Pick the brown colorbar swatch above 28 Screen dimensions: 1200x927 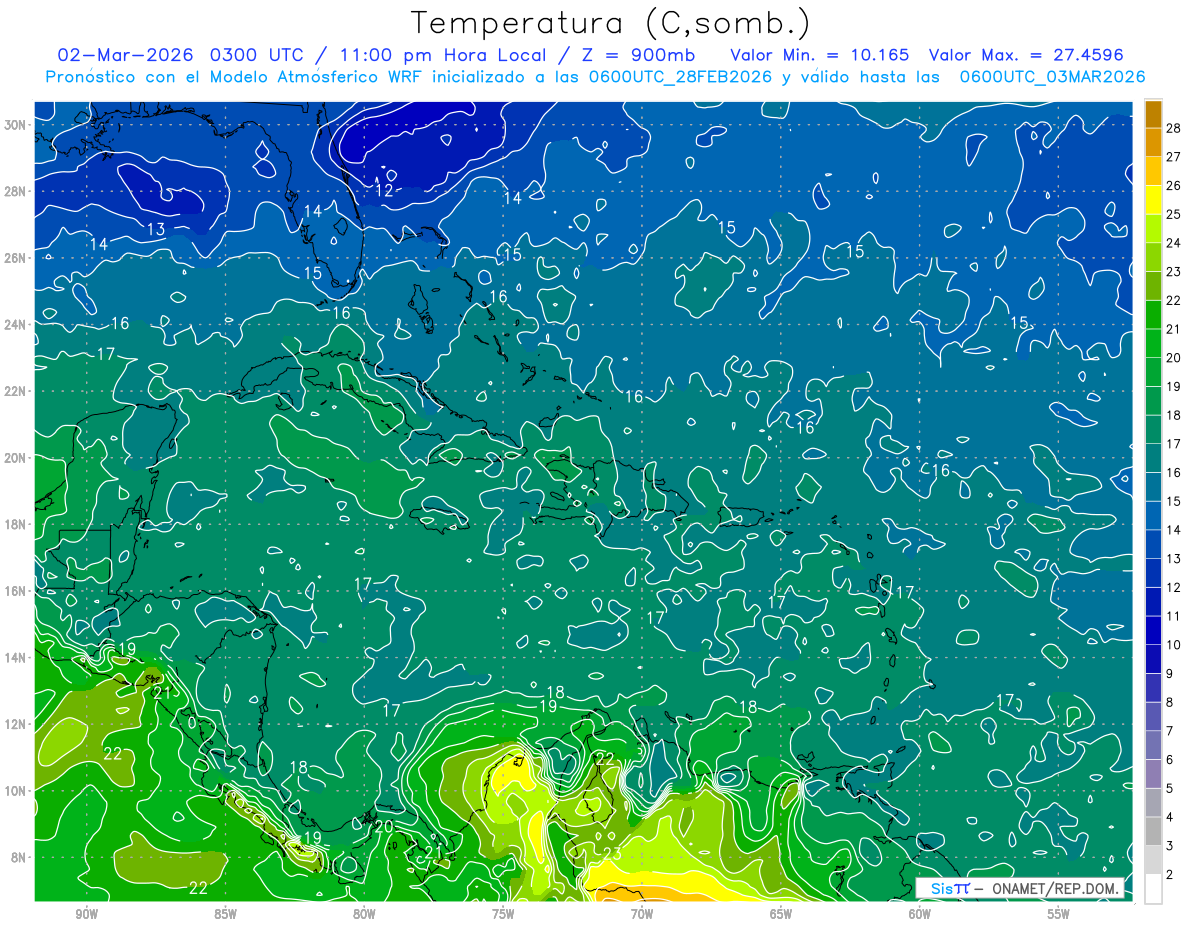coord(1153,113)
